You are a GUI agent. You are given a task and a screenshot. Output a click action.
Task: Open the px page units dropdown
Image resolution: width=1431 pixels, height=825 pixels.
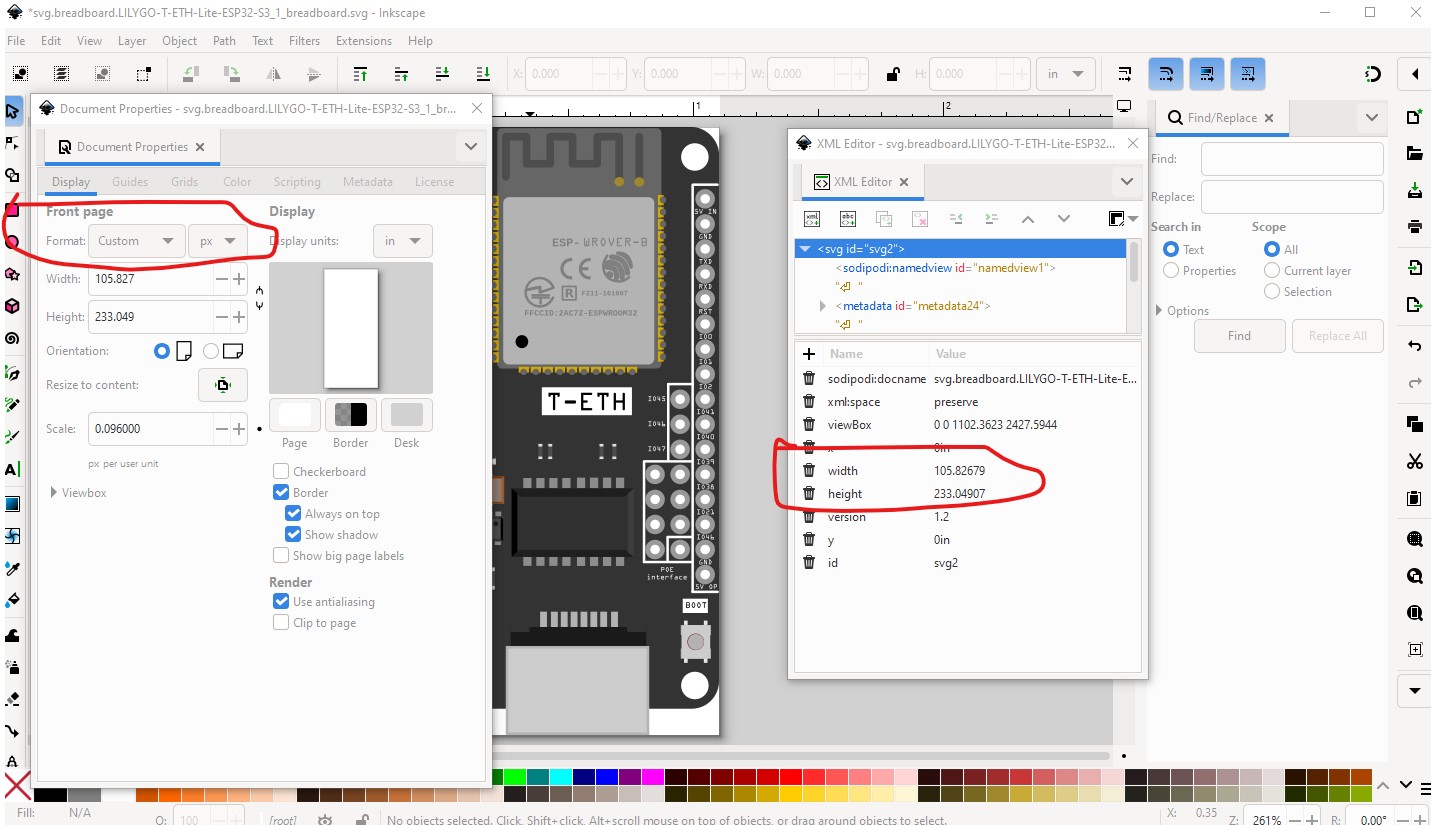point(217,241)
